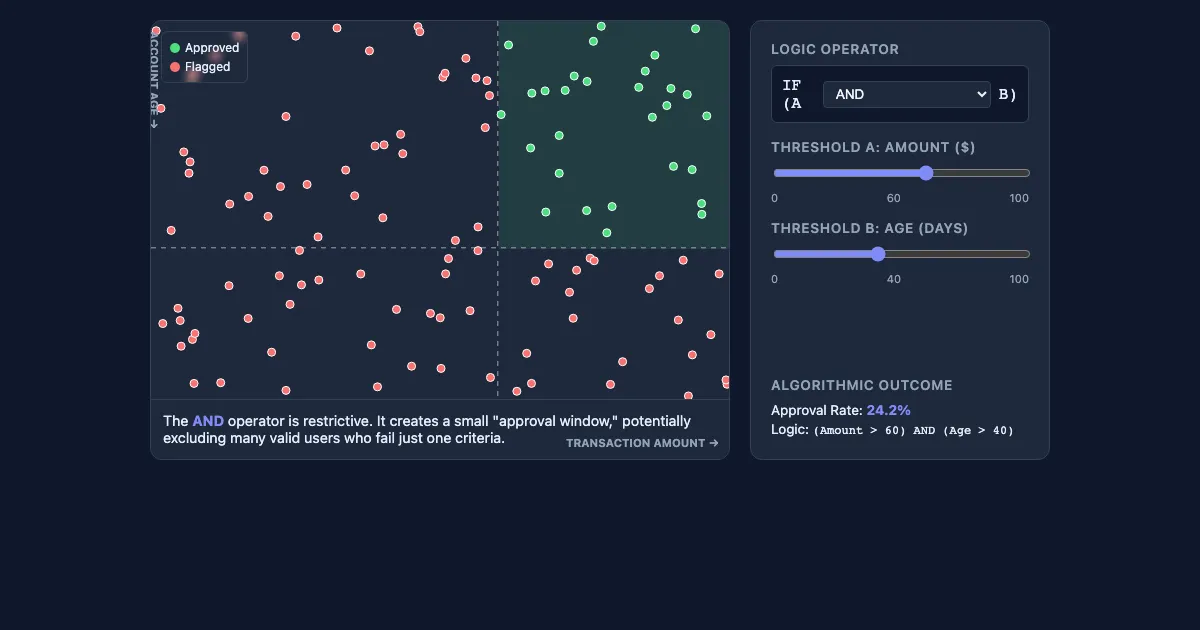
Task: Click the 60 tick label under amount slider
Action: [893, 198]
